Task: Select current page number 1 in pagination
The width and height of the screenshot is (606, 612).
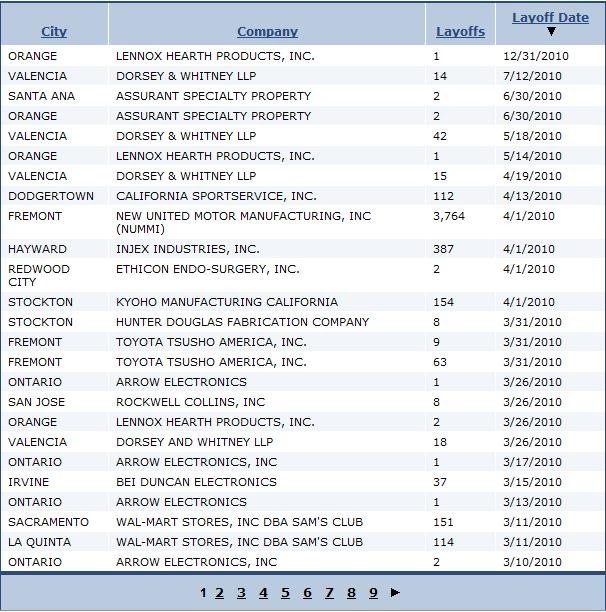Action: point(203,592)
